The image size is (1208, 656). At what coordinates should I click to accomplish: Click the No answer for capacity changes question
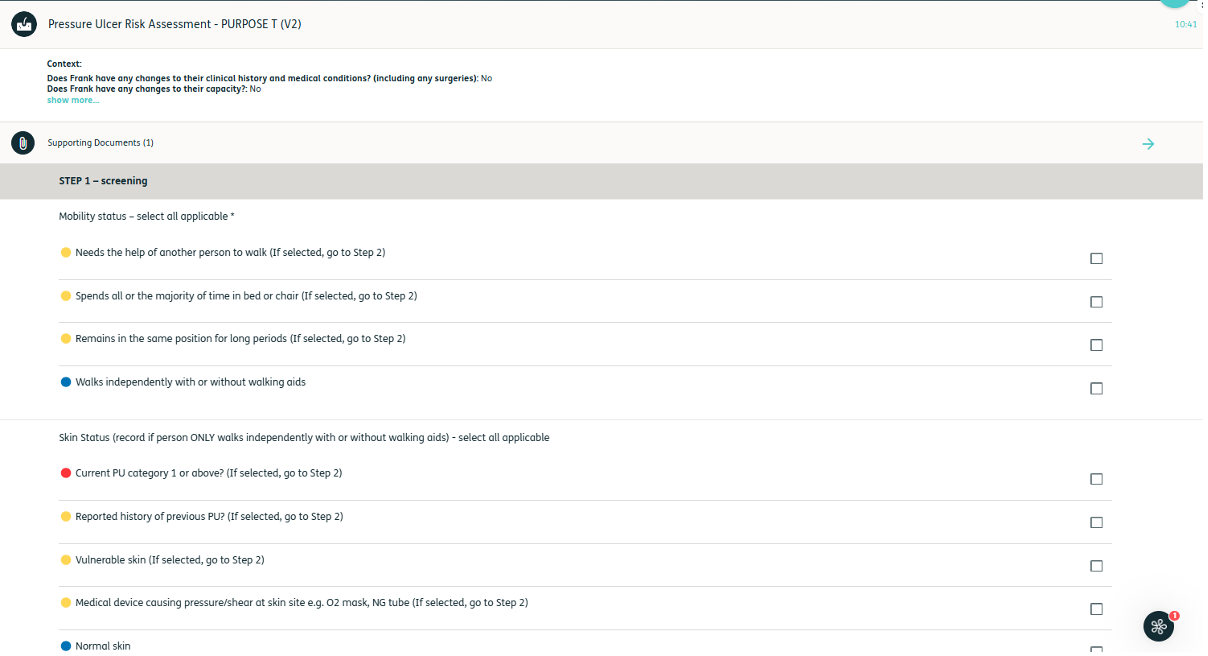[255, 88]
